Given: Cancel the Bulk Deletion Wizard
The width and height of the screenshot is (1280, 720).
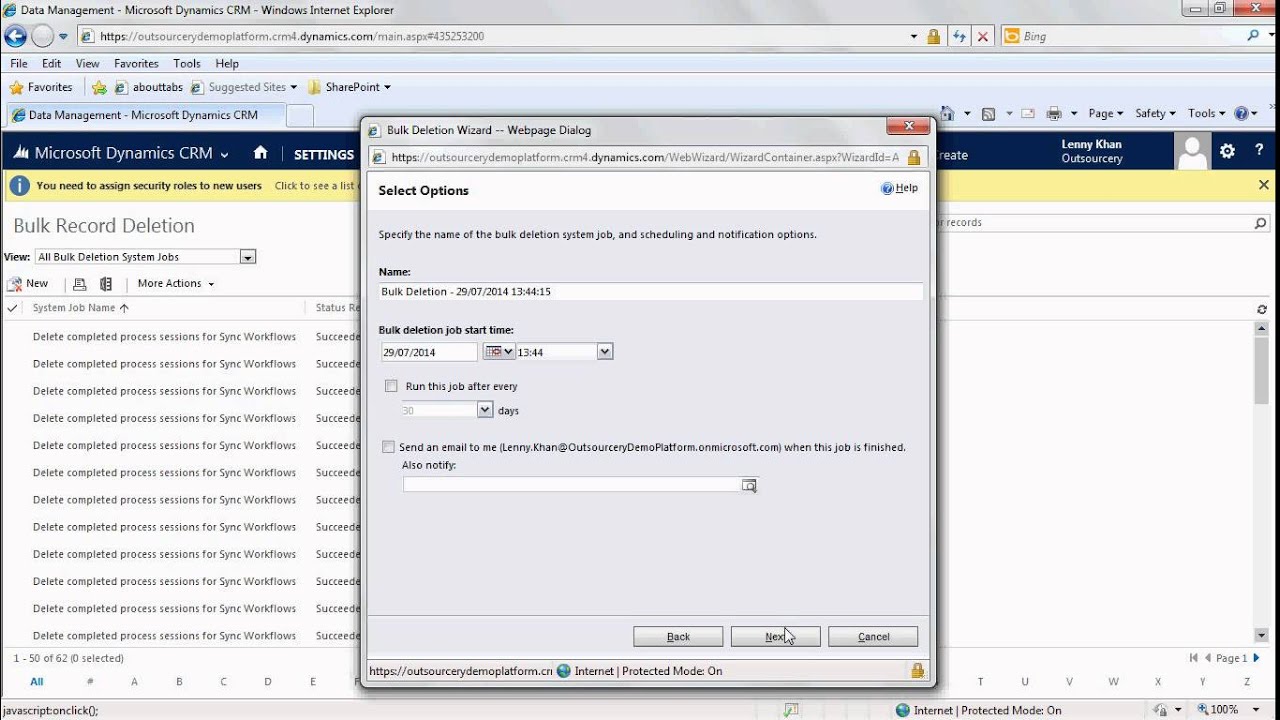Looking at the screenshot, I should (x=873, y=636).
